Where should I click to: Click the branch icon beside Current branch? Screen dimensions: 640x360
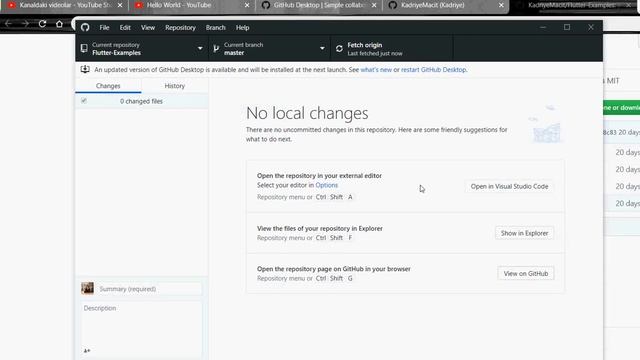216,49
